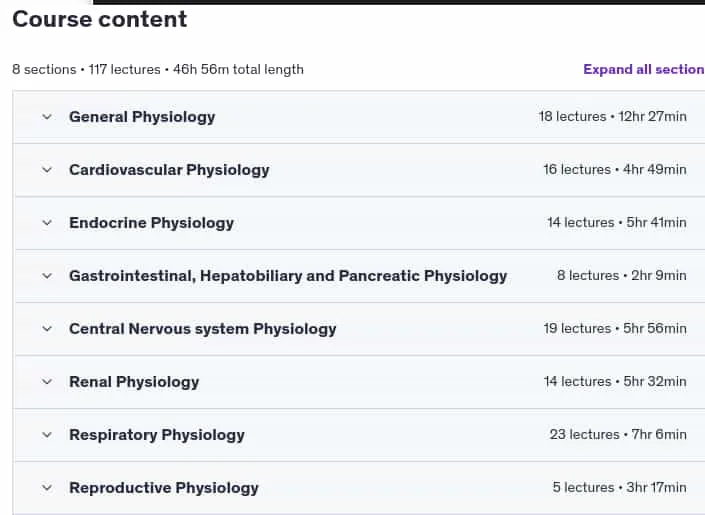Screen dimensions: 705x515
Task: Click chevron icon next to Renal Physiology
Action: tap(47, 382)
